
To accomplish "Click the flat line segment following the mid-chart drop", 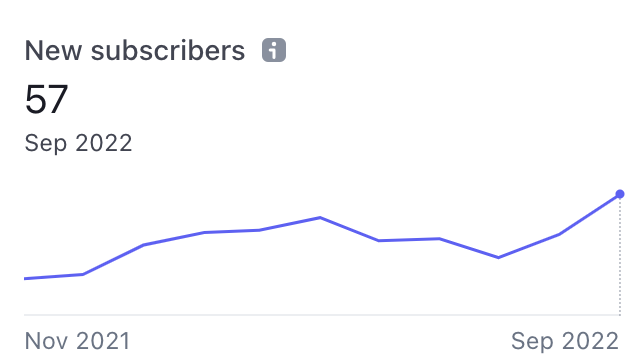I will click(x=409, y=240).
